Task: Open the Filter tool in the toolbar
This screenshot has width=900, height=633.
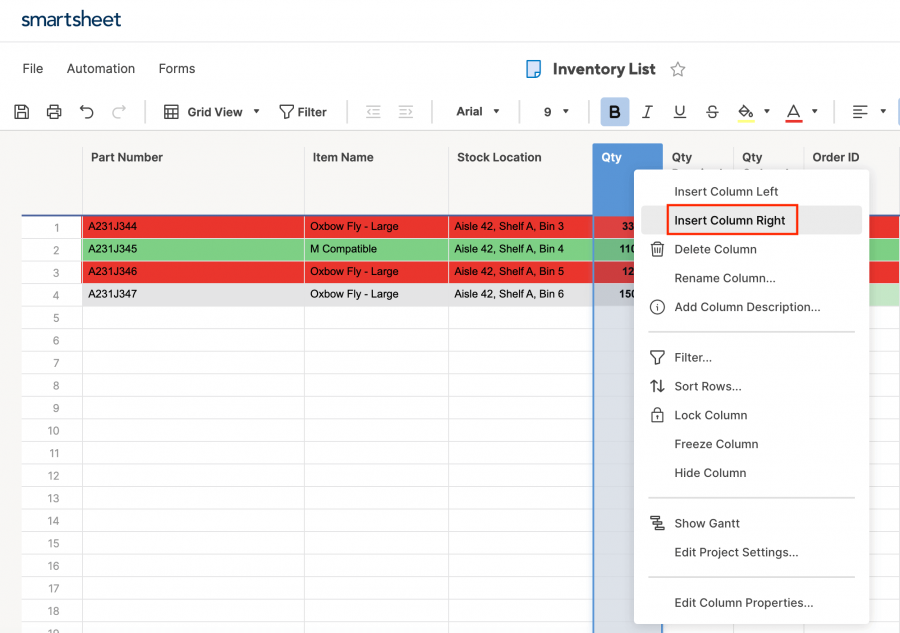Action: coord(303,111)
